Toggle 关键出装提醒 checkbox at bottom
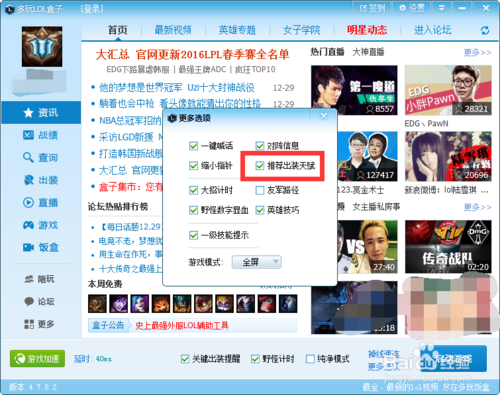The height and width of the screenshot is (395, 500). [185, 359]
